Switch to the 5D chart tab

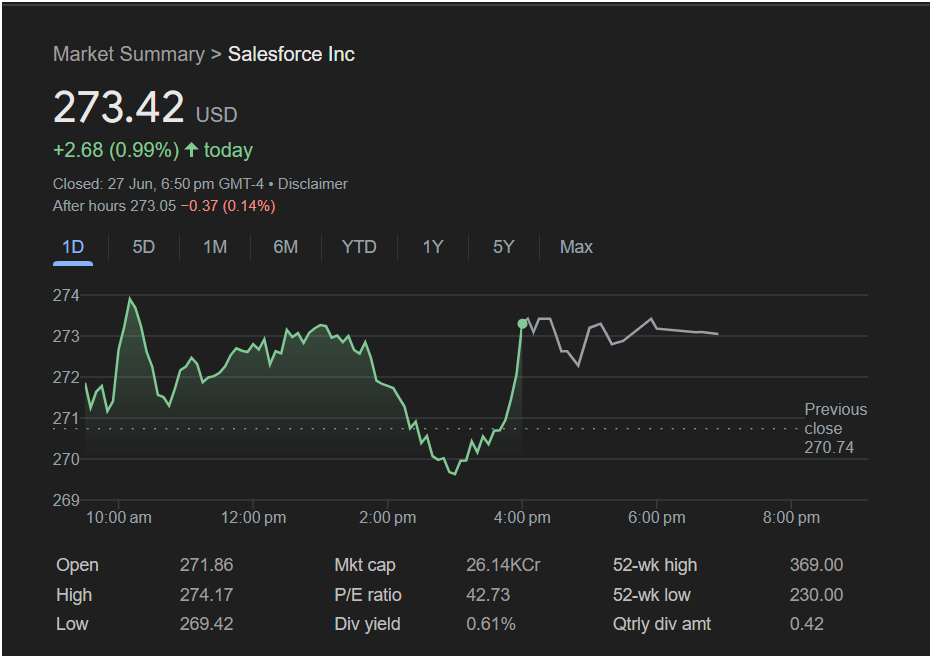pos(144,247)
